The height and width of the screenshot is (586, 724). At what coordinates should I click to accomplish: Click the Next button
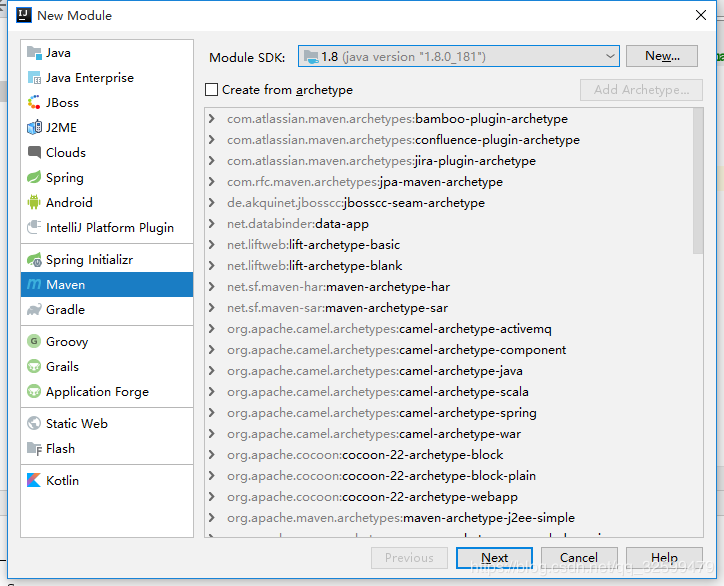click(x=494, y=558)
